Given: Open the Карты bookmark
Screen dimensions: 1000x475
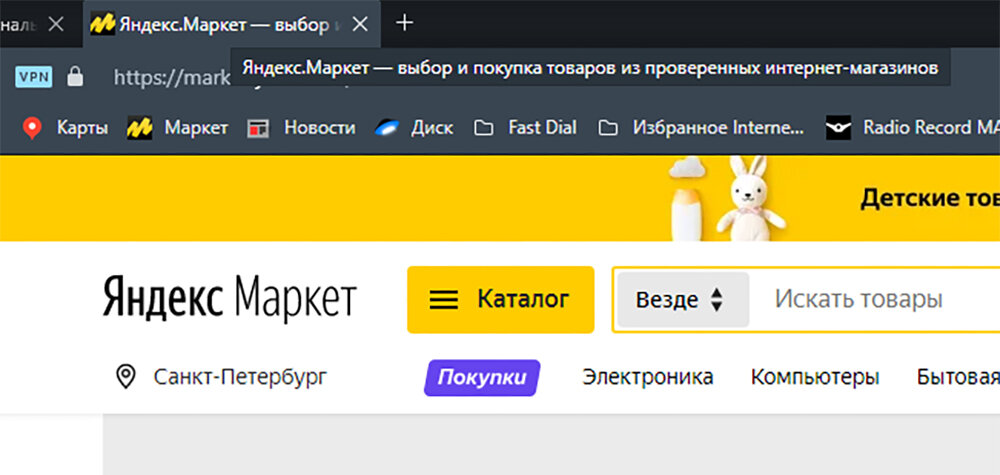Looking at the screenshot, I should tap(64, 128).
